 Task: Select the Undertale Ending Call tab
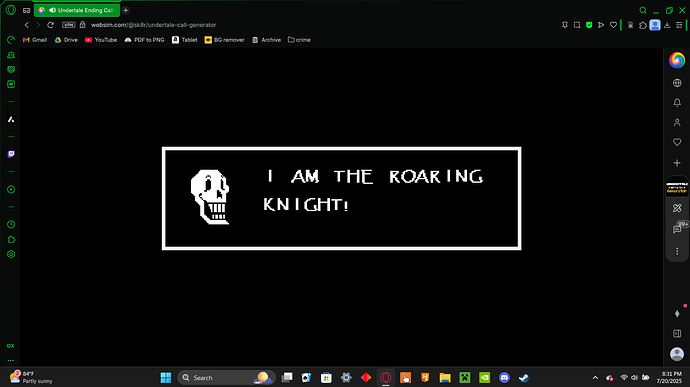[77, 10]
